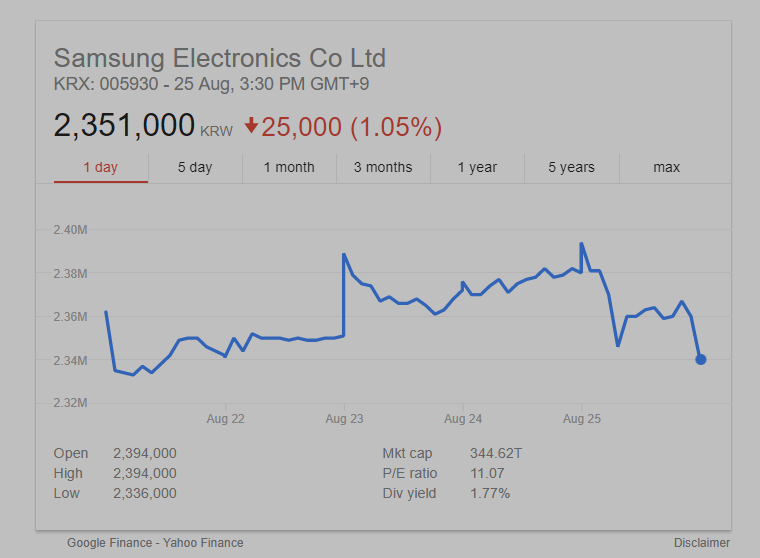Select the 1 day tab
Viewport: 760px width, 558px height.
[100, 167]
